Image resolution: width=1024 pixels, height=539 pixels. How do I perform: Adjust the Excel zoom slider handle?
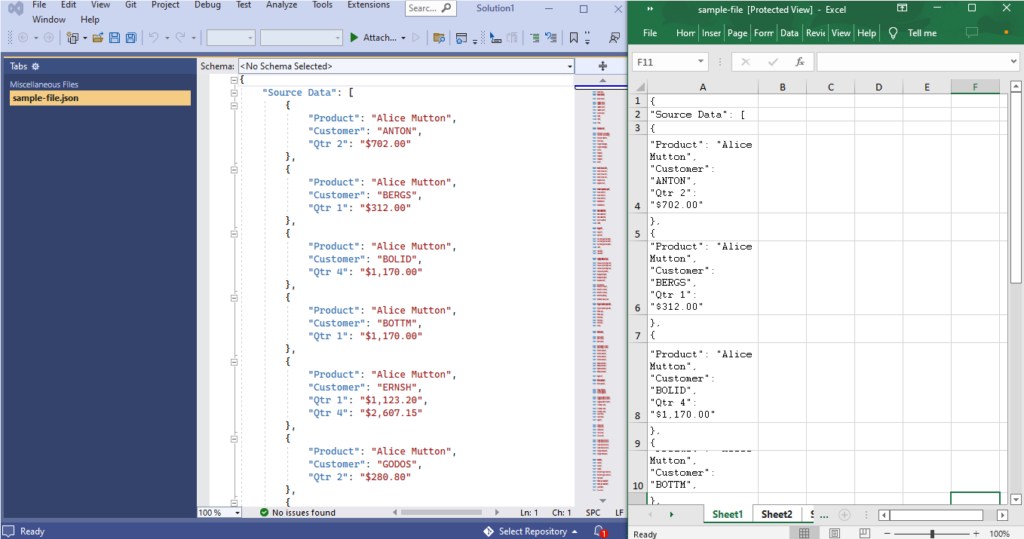932,533
